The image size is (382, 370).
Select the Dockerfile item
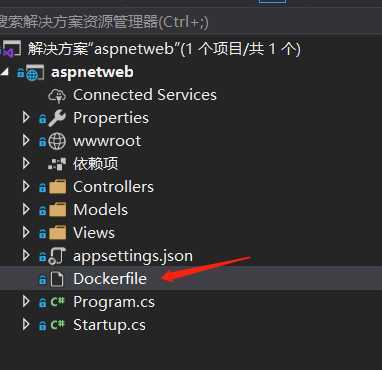click(x=191, y=279)
